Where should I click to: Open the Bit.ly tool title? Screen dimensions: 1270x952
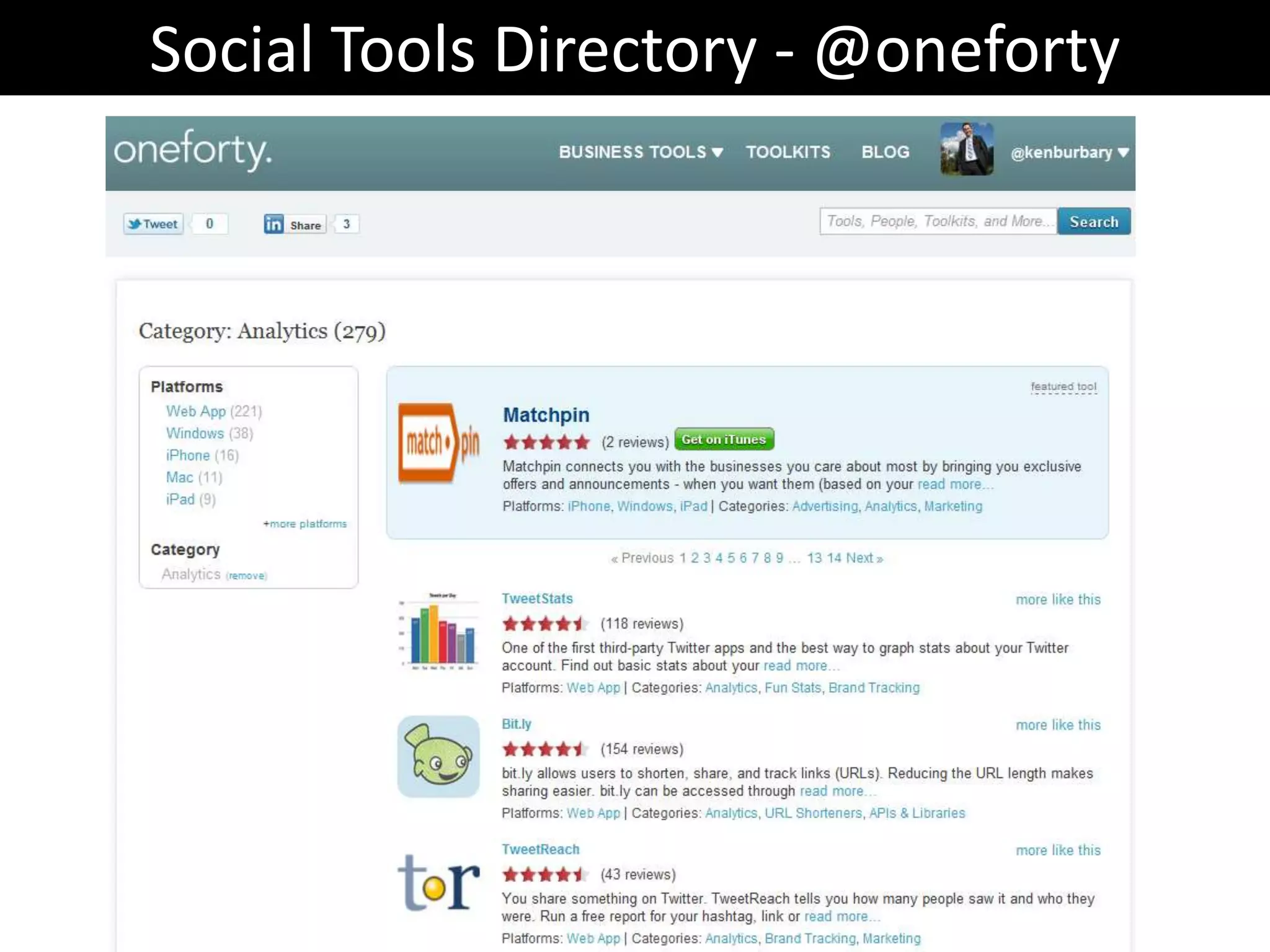[x=517, y=724]
